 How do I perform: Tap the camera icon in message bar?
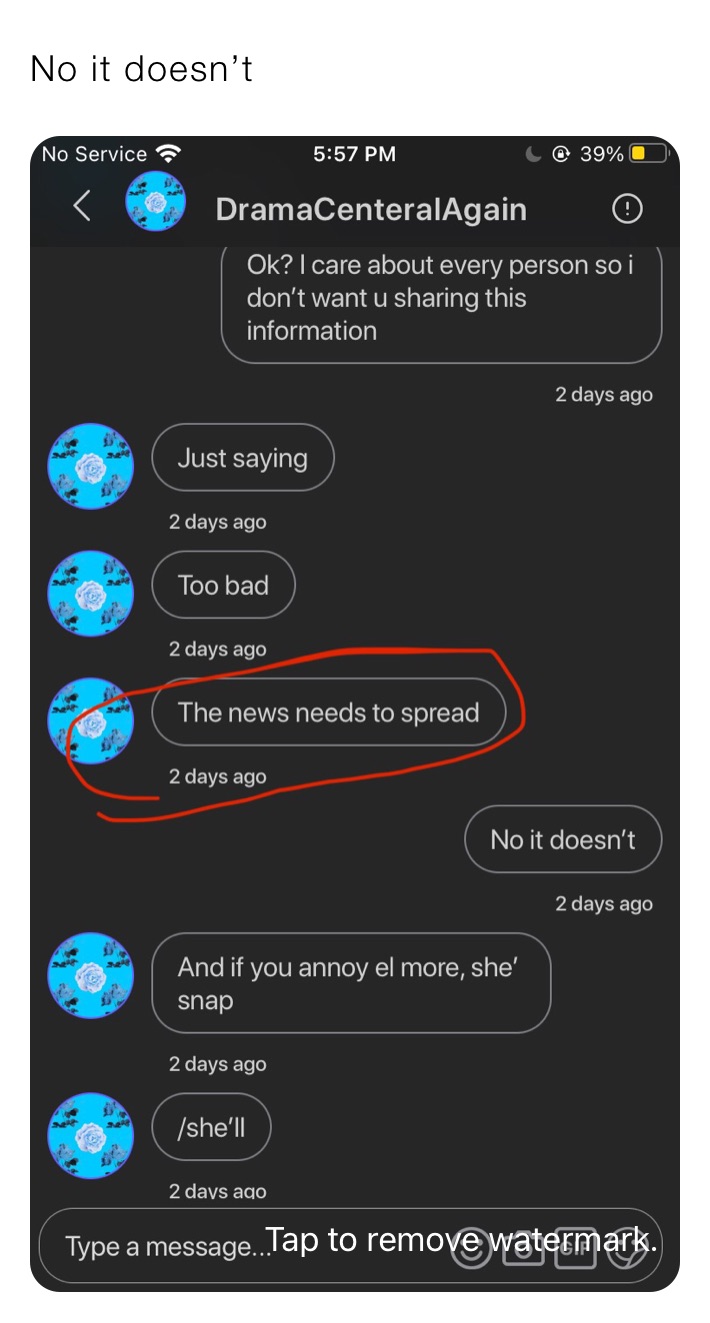[523, 1248]
